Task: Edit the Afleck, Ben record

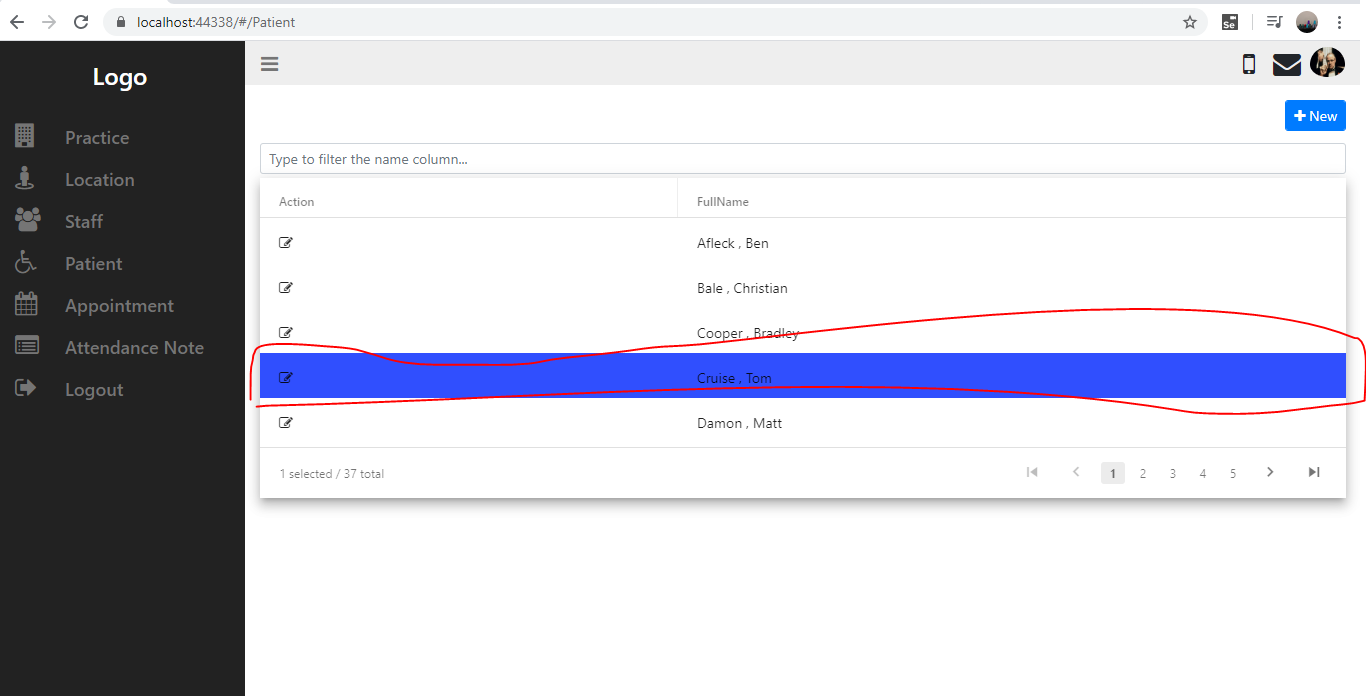Action: [x=285, y=242]
